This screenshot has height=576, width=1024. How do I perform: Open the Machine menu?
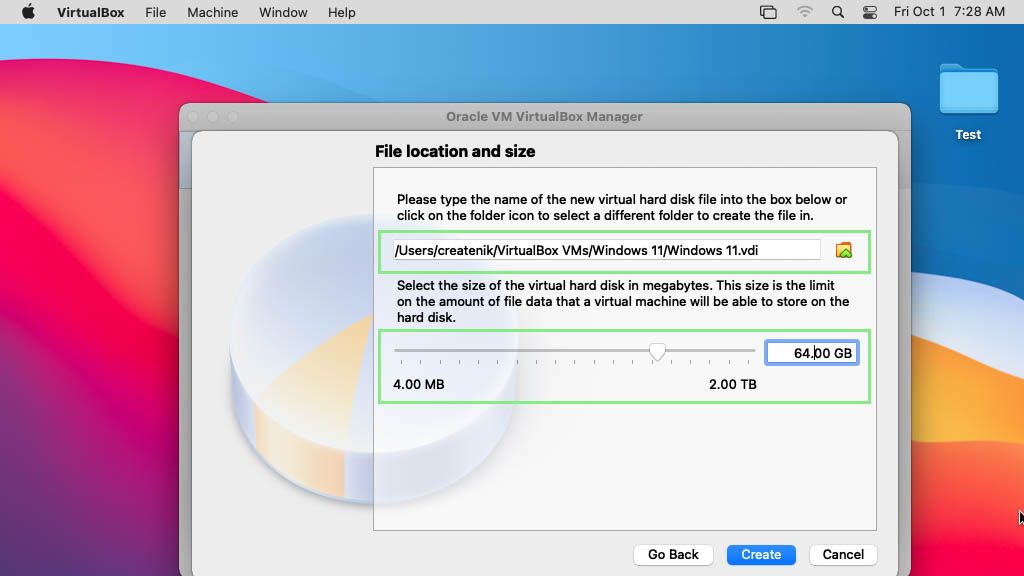click(212, 12)
